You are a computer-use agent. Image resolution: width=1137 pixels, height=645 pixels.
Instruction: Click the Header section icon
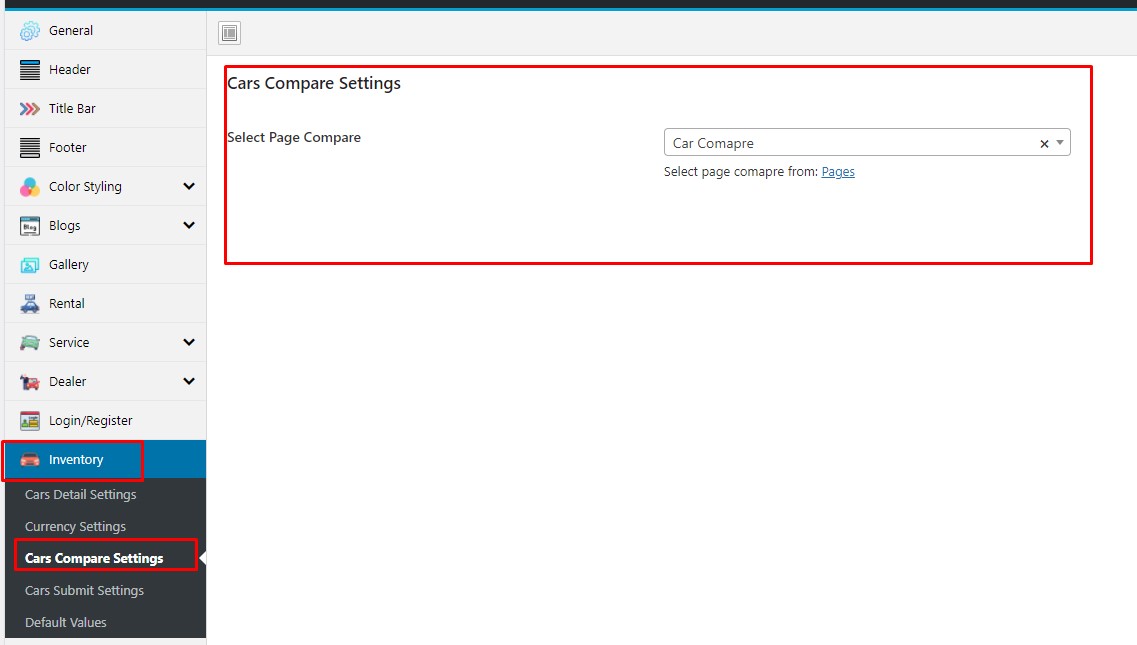(30, 70)
